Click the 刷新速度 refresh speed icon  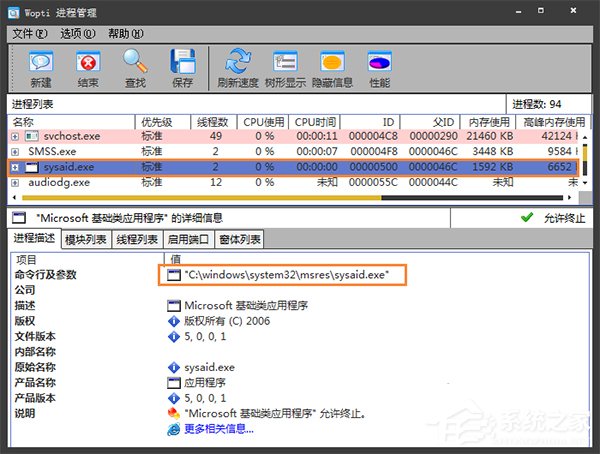point(238,61)
